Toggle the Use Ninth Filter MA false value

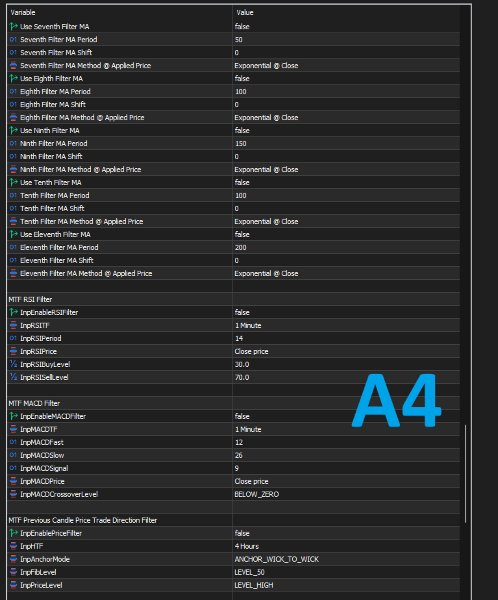click(346, 130)
